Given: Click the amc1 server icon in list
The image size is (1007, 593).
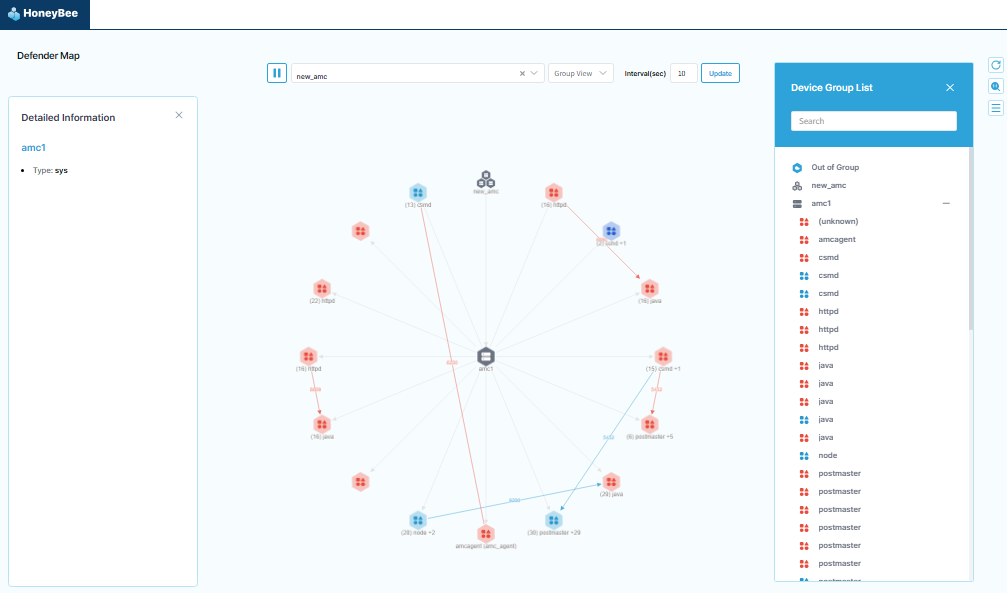Looking at the screenshot, I should point(797,204).
